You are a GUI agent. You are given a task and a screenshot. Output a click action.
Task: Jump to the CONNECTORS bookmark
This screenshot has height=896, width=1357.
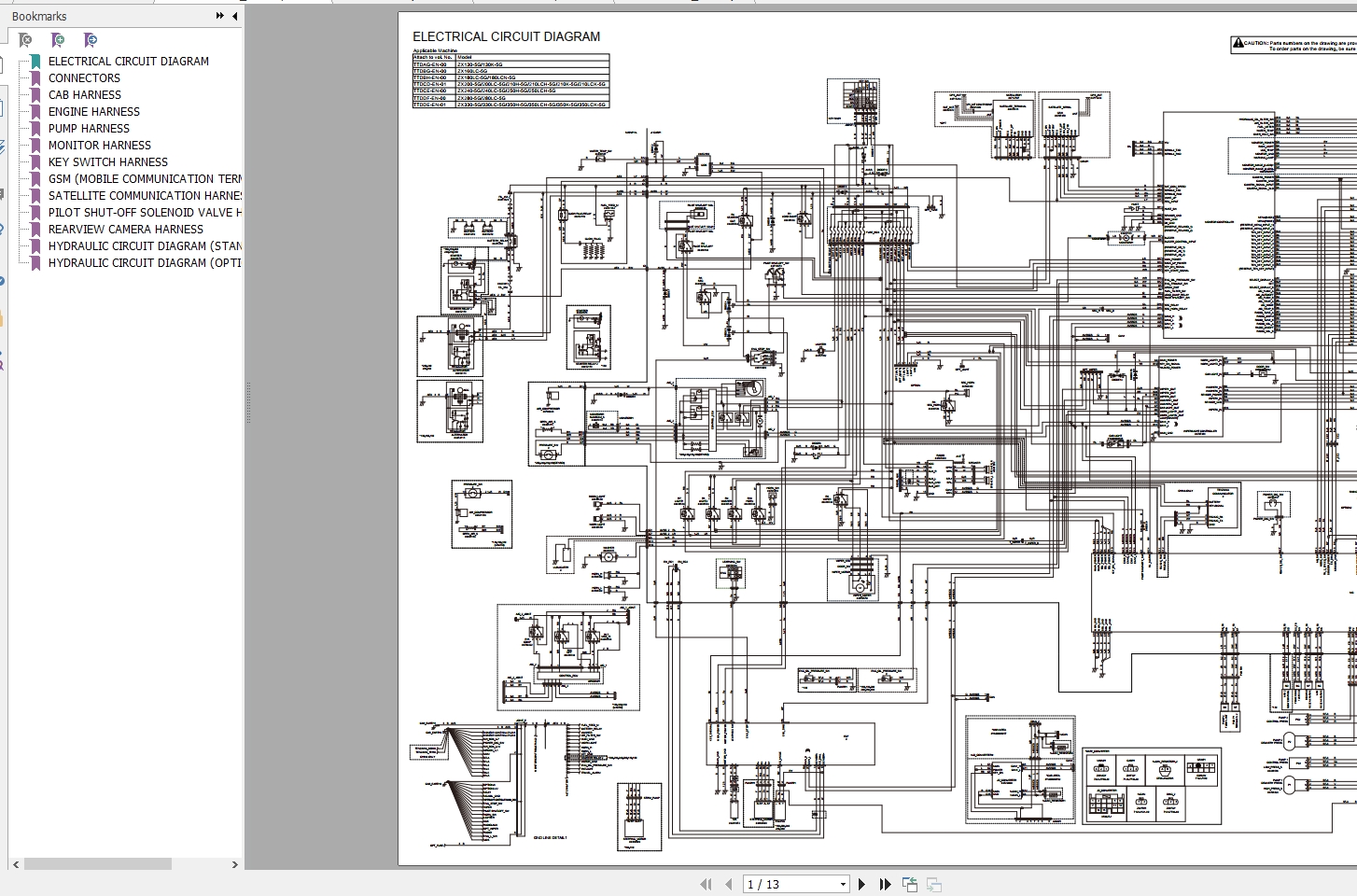click(84, 78)
